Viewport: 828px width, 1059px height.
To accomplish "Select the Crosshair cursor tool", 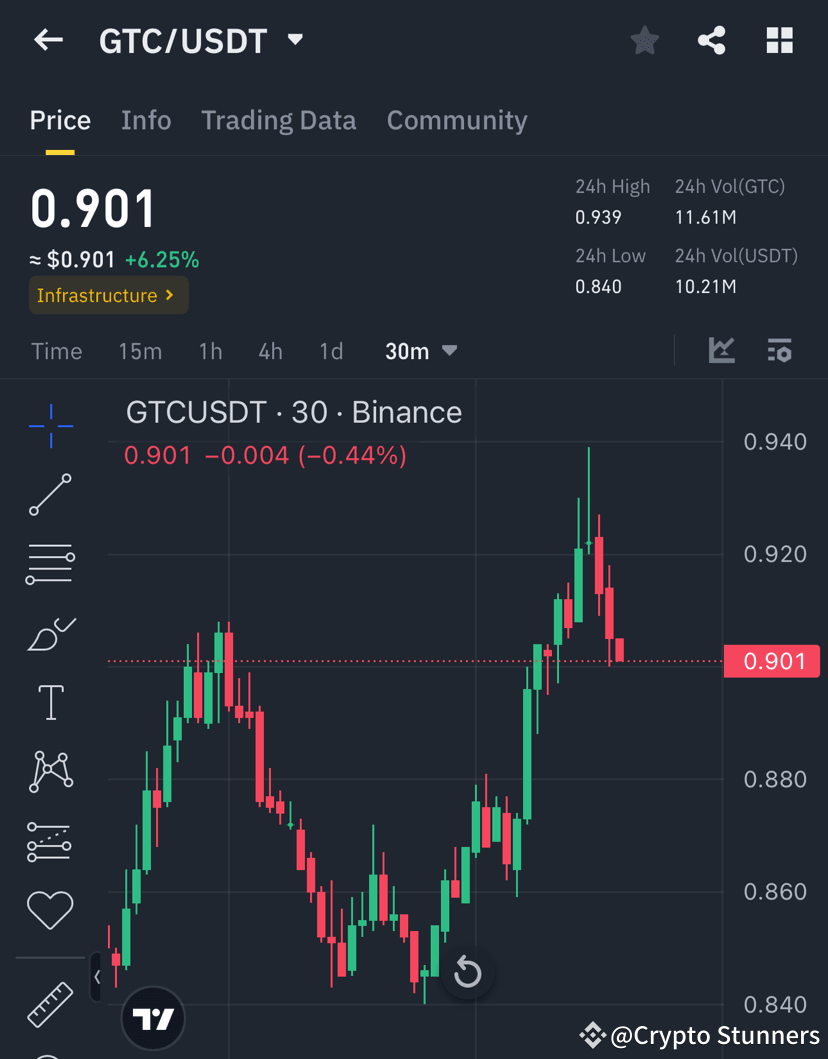I will coord(50,425).
